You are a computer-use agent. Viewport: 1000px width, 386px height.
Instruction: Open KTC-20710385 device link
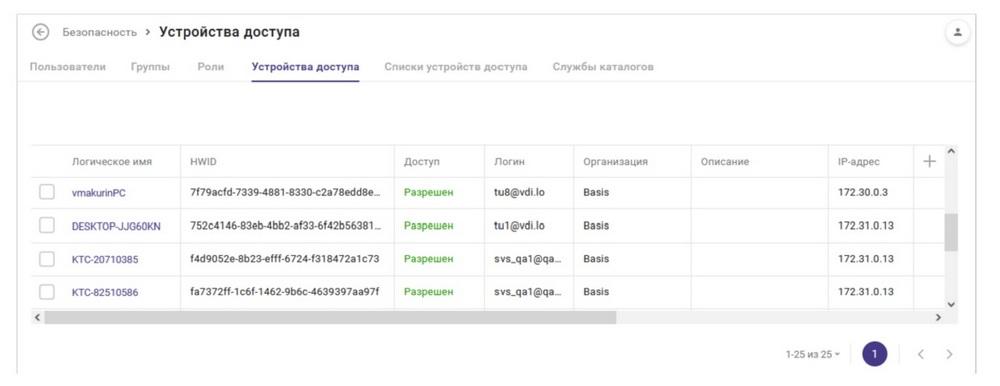click(105, 260)
